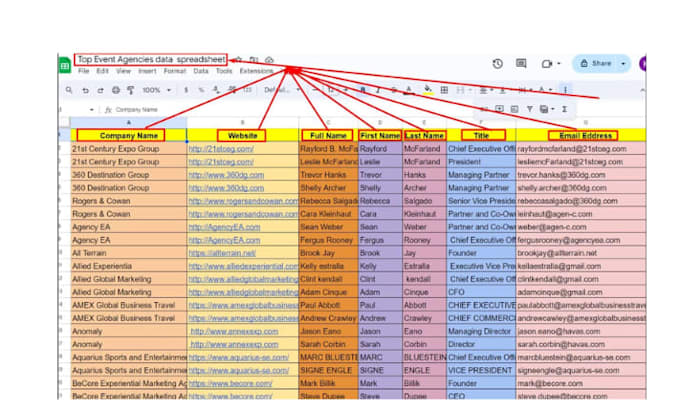Open the zoom 100% dropdown
Viewport: 680px width, 411px height.
(156, 90)
